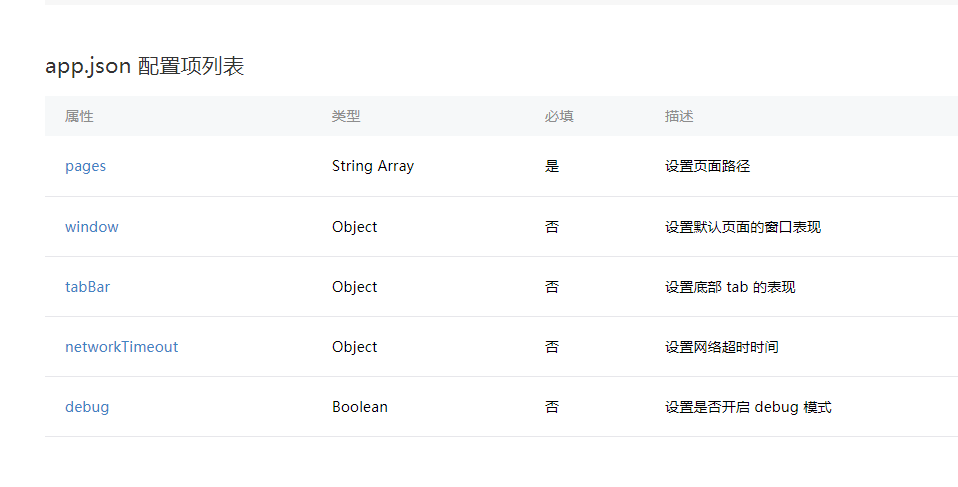Click the description 设置底部 tab 的表现
The image size is (958, 487).
[730, 287]
